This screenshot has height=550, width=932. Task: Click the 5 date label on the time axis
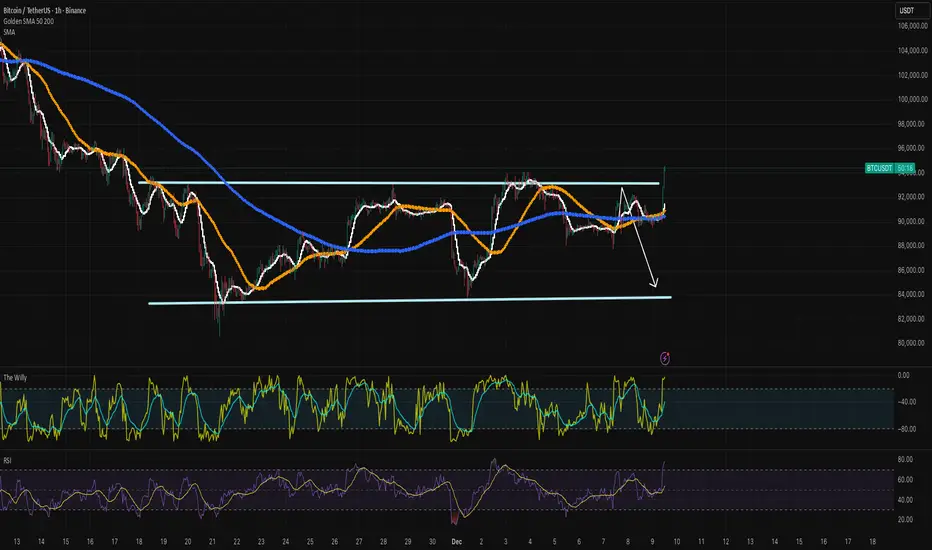coord(555,542)
